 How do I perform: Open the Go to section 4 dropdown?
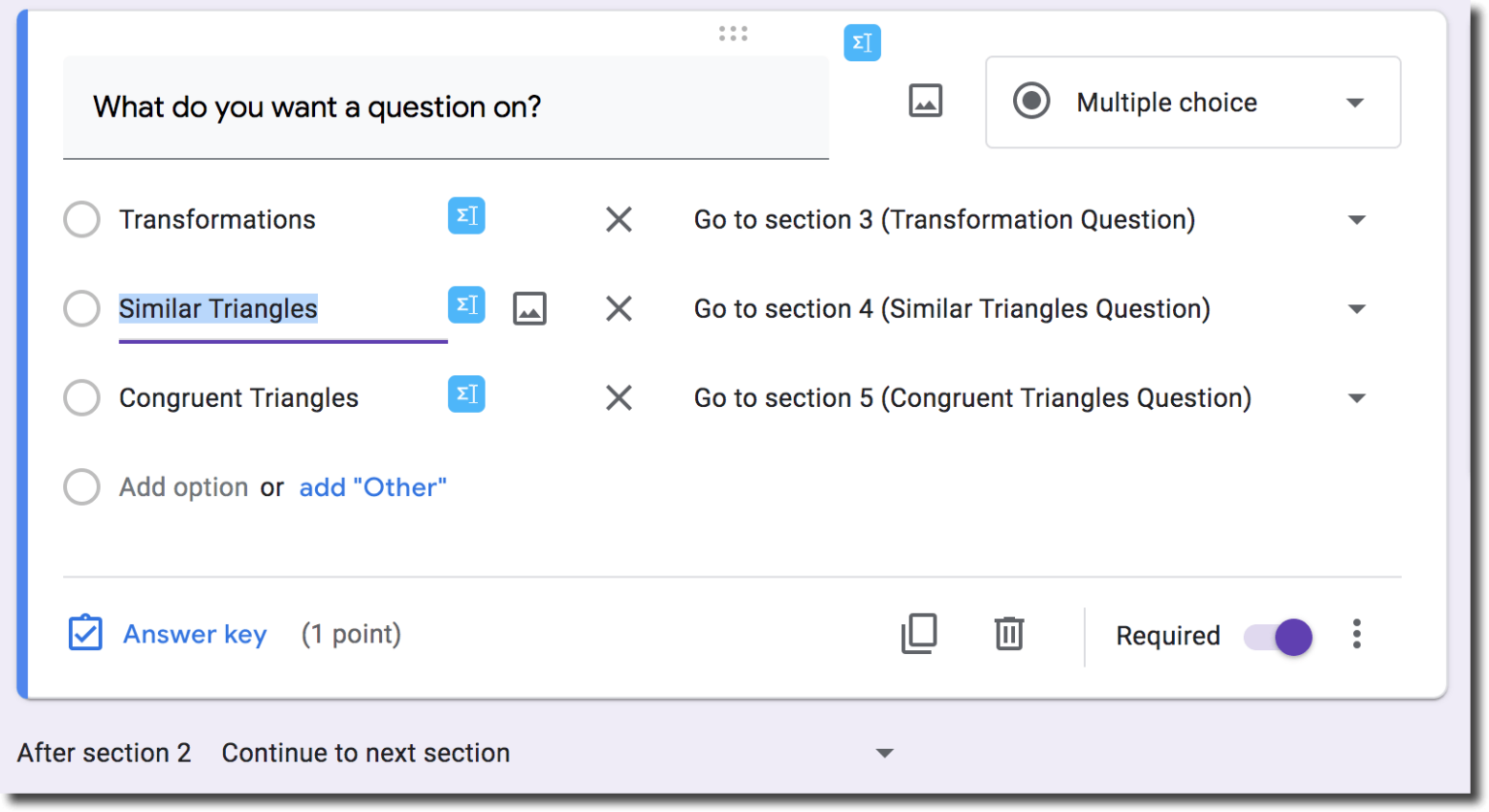(1030, 309)
